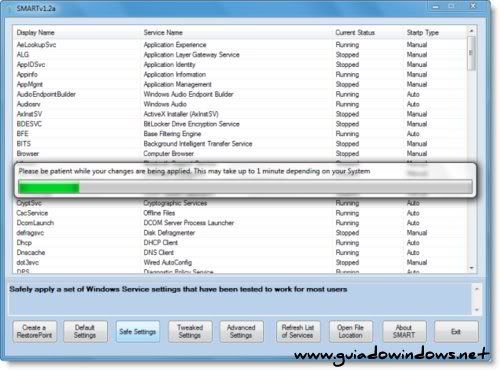The height and width of the screenshot is (370, 500).
Task: Sort by Service Name column header
Action: click(x=163, y=33)
